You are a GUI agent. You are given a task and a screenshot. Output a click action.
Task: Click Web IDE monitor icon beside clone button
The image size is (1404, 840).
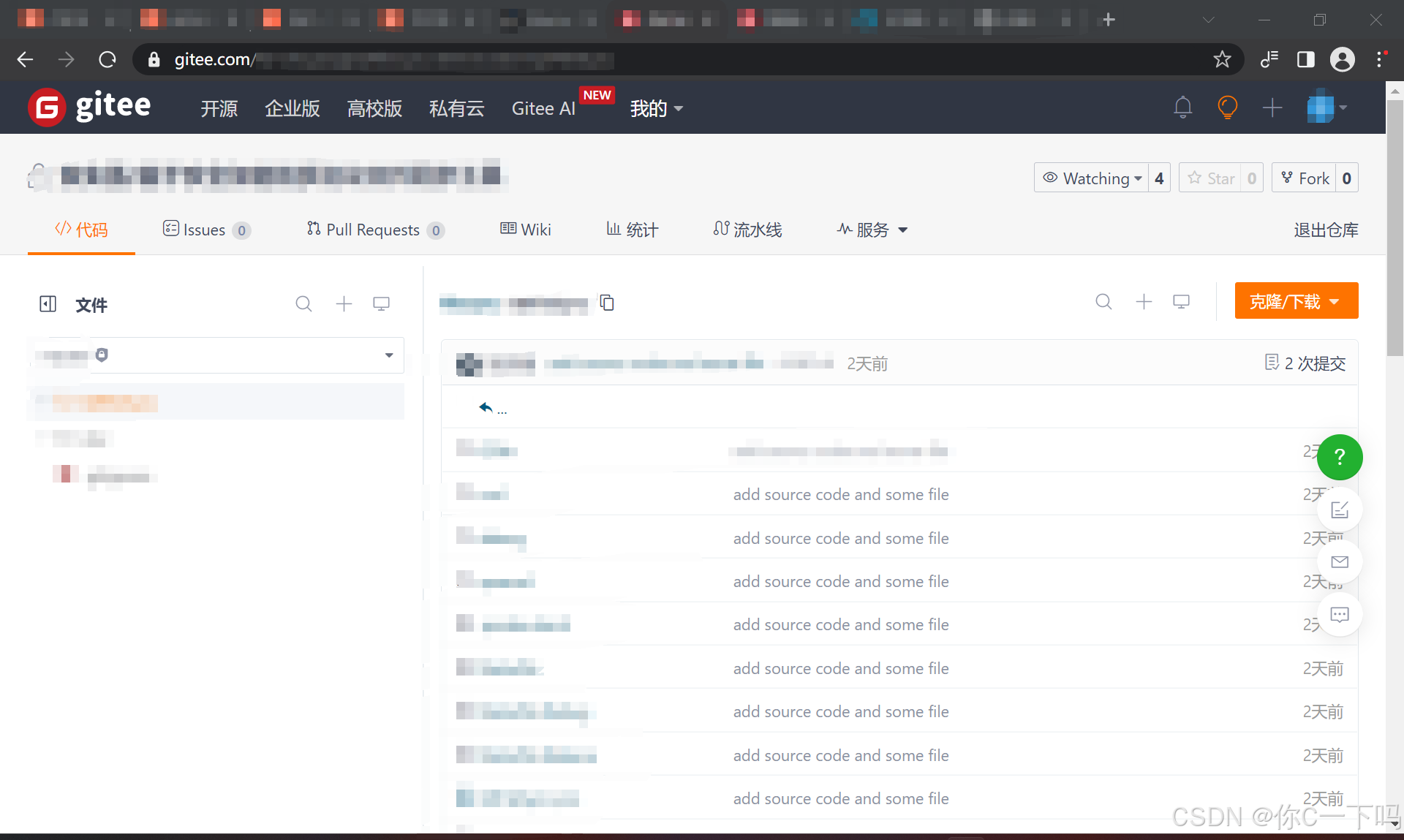coord(1181,302)
